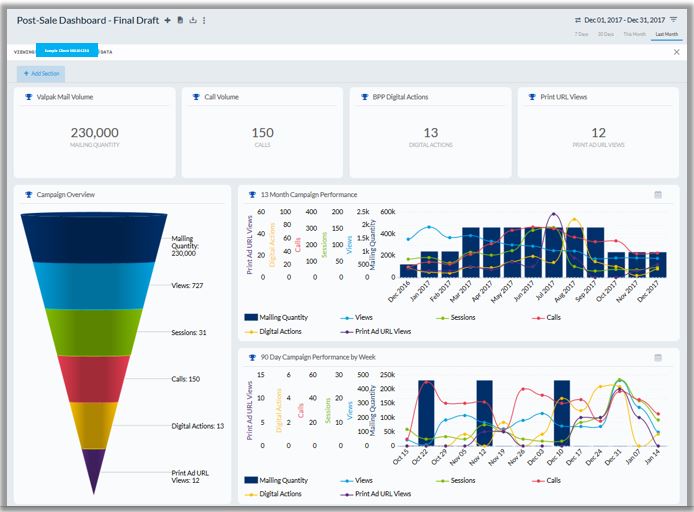Click the copy document icon in header
Image resolution: width=694 pixels, height=512 pixels.
180,20
